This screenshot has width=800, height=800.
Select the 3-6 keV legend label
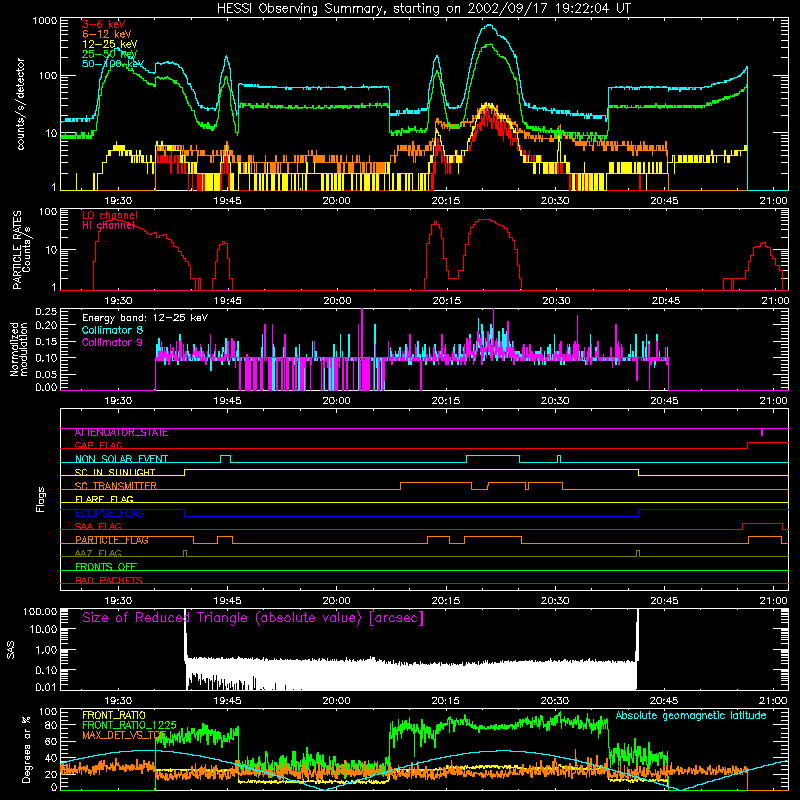104,24
